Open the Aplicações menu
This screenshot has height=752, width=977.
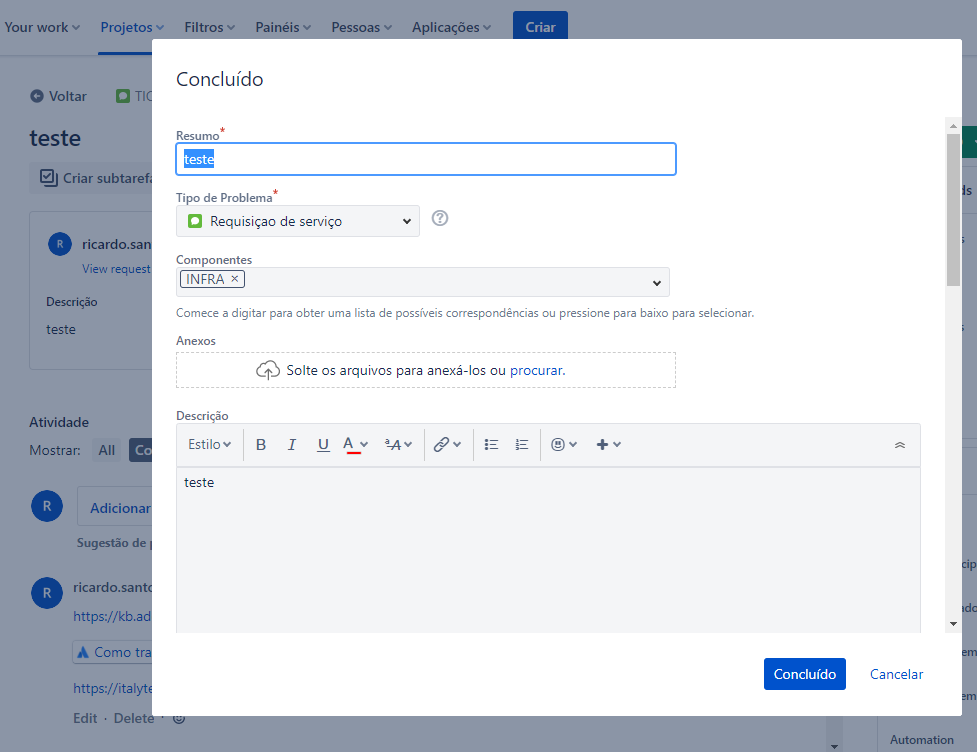point(451,27)
